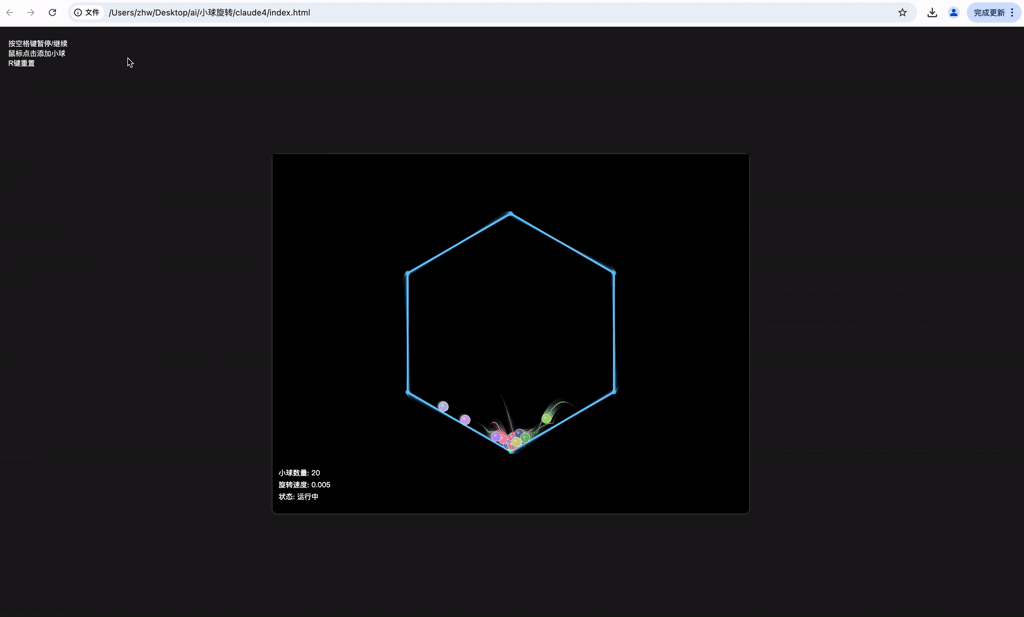Open the downloads icon
This screenshot has width=1024, height=617.
pos(932,12)
